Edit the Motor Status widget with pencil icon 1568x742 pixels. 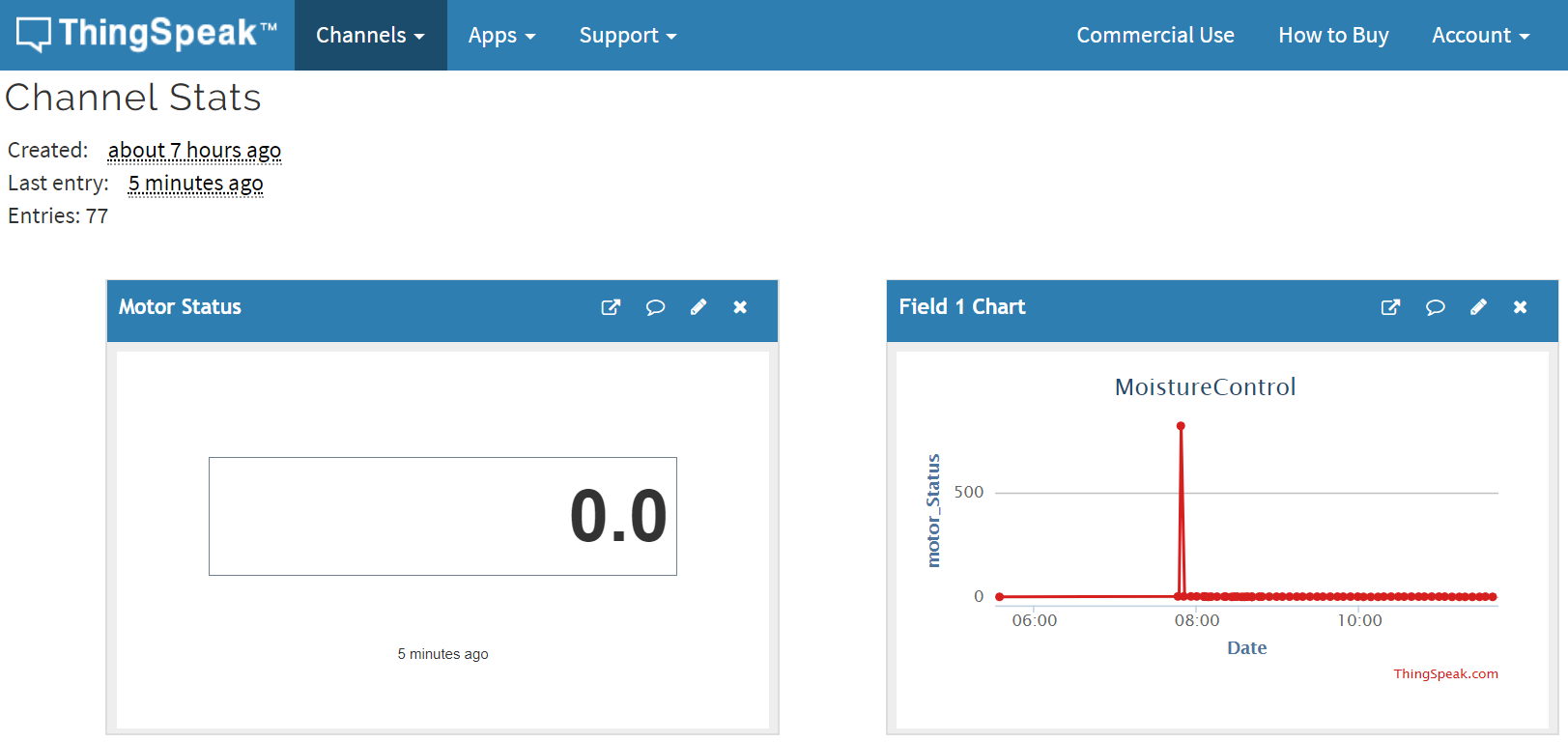(x=698, y=307)
